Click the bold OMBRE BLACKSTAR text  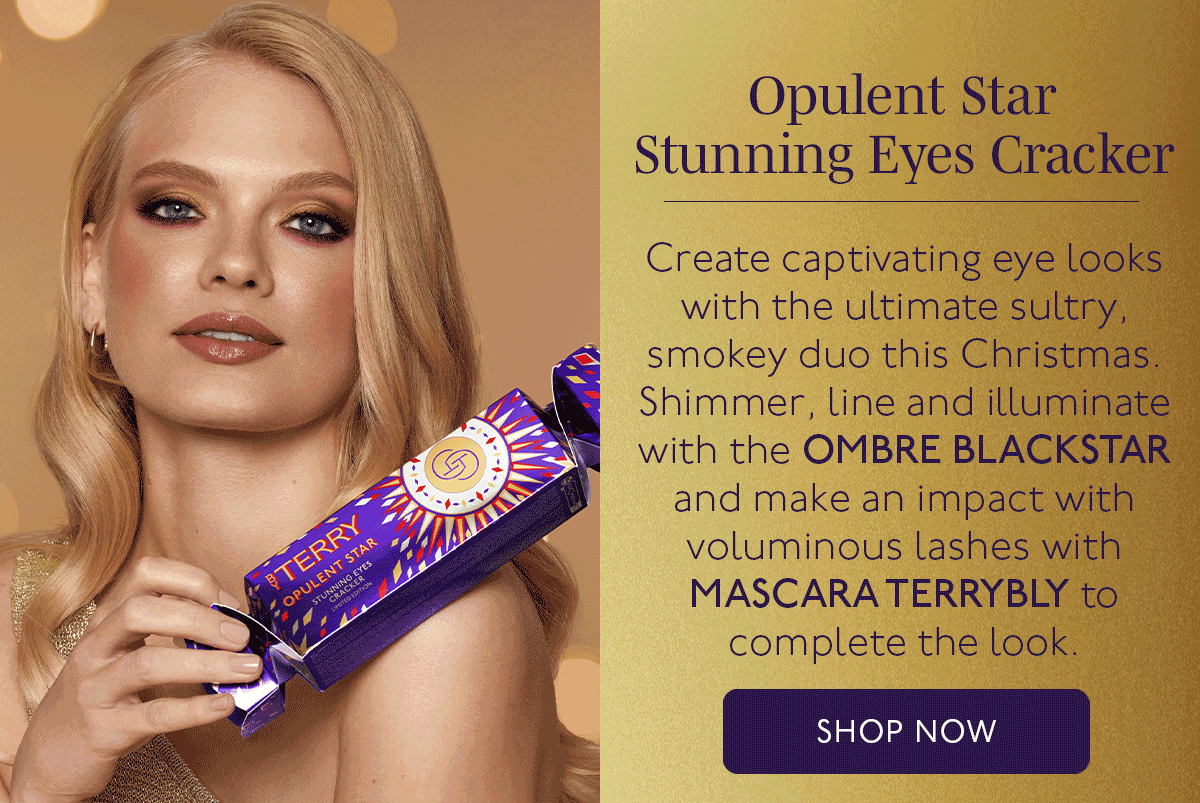[x=987, y=450]
